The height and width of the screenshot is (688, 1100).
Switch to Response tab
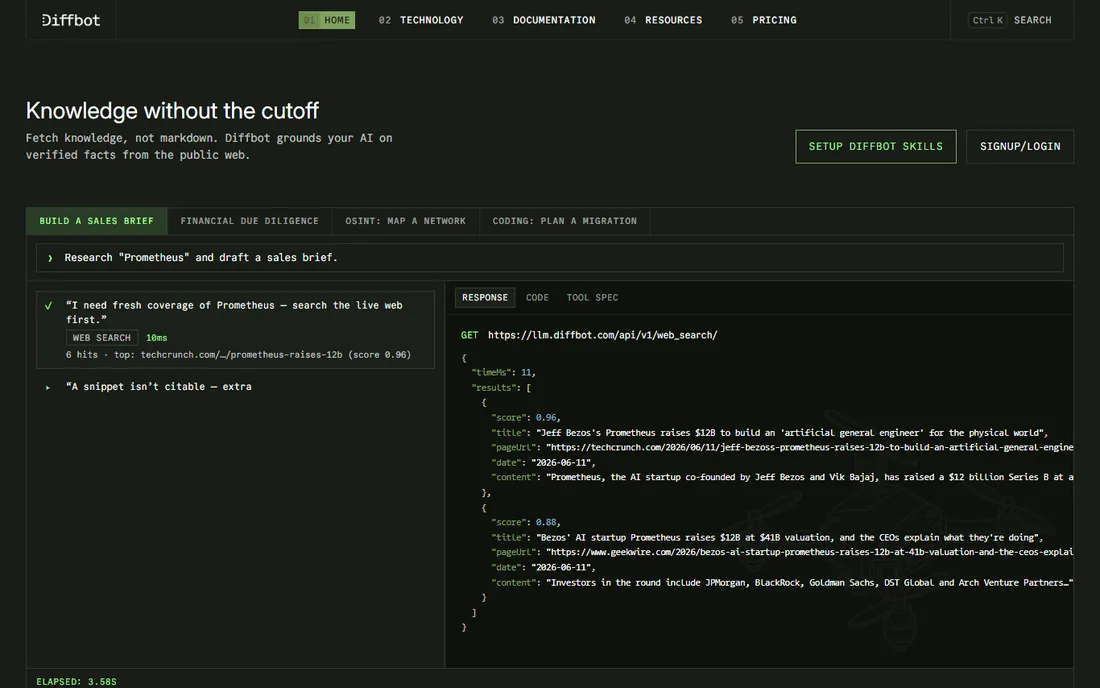pyautogui.click(x=485, y=297)
